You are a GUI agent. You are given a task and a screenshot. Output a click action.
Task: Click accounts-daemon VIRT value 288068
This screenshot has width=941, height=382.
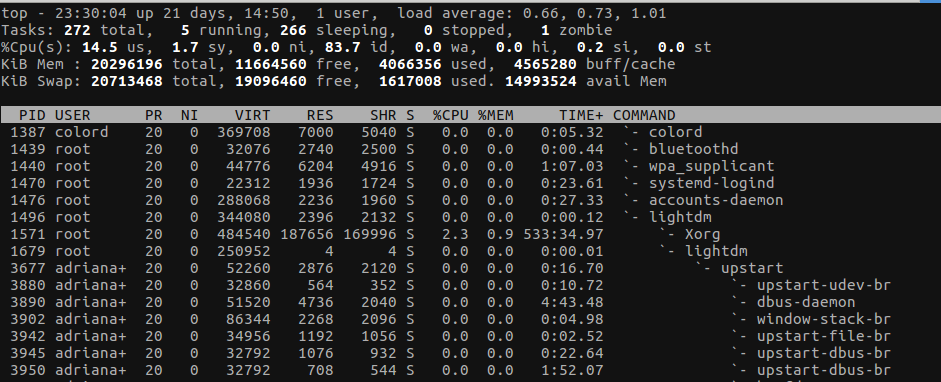coord(244,200)
